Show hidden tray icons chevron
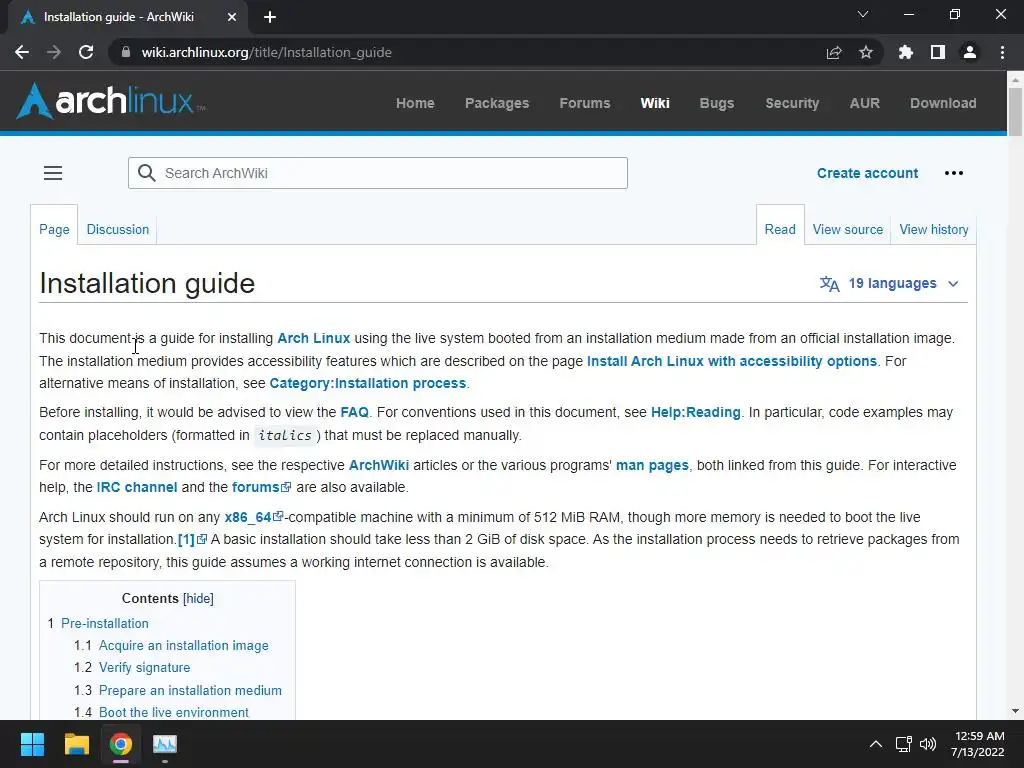 click(876, 744)
